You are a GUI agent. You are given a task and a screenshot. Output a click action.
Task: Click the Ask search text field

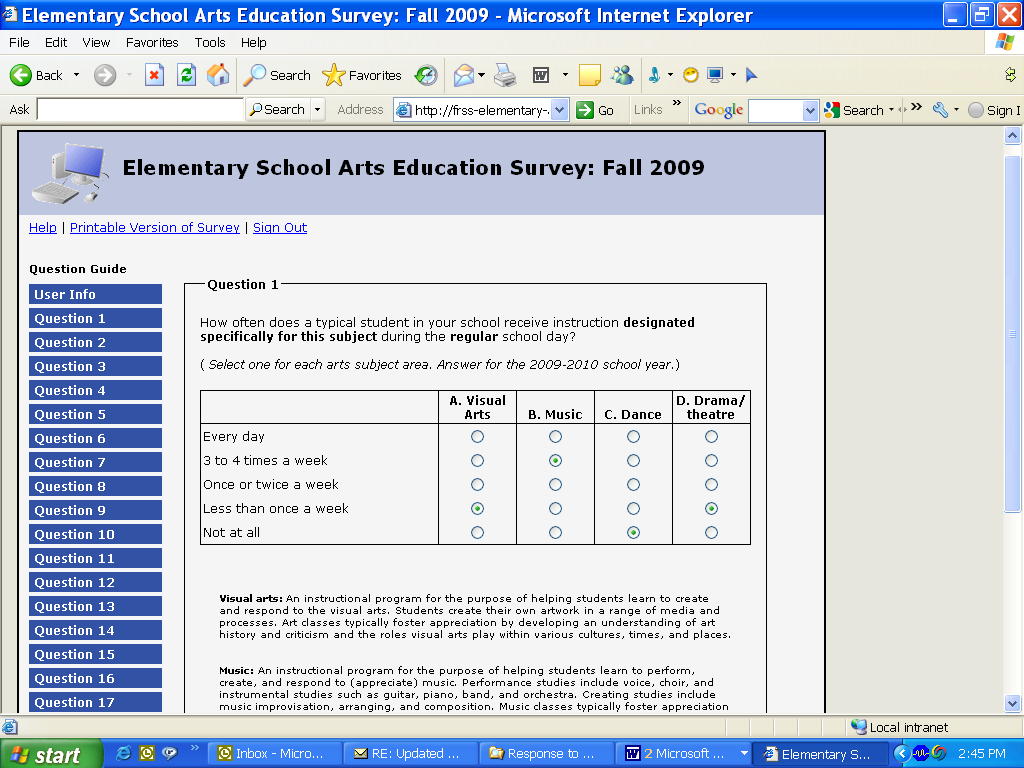coord(140,110)
